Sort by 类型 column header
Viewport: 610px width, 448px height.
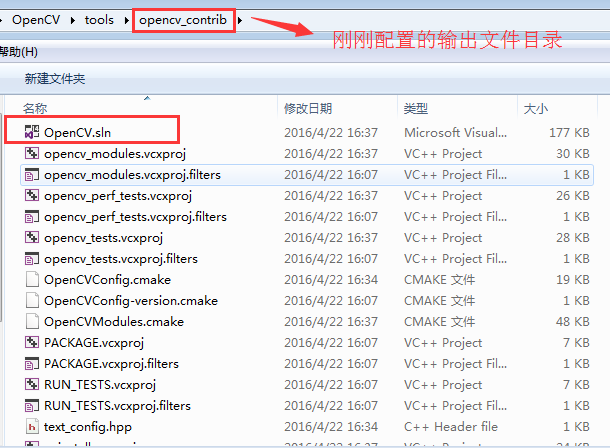[416, 108]
